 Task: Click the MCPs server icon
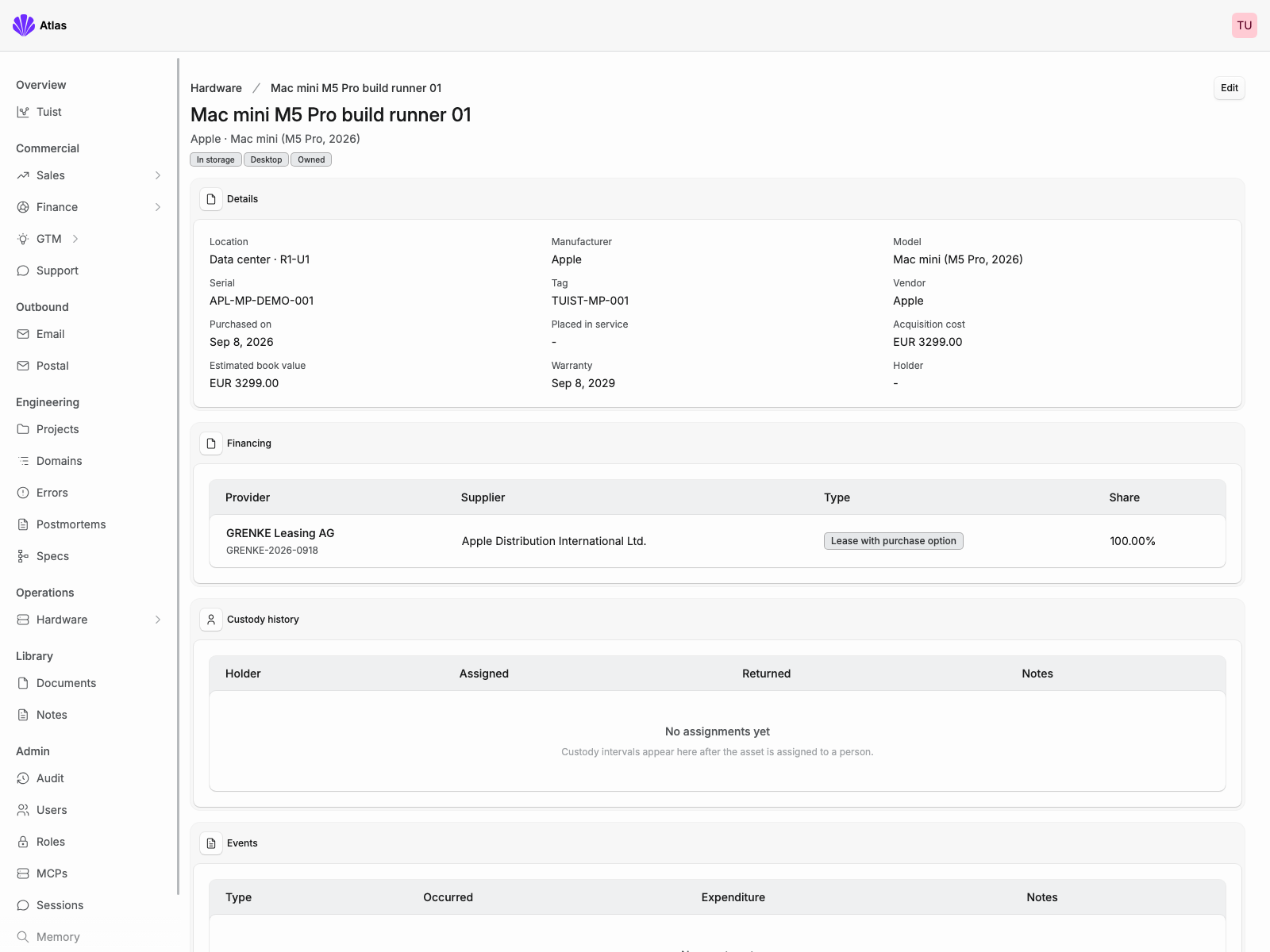tap(23, 873)
